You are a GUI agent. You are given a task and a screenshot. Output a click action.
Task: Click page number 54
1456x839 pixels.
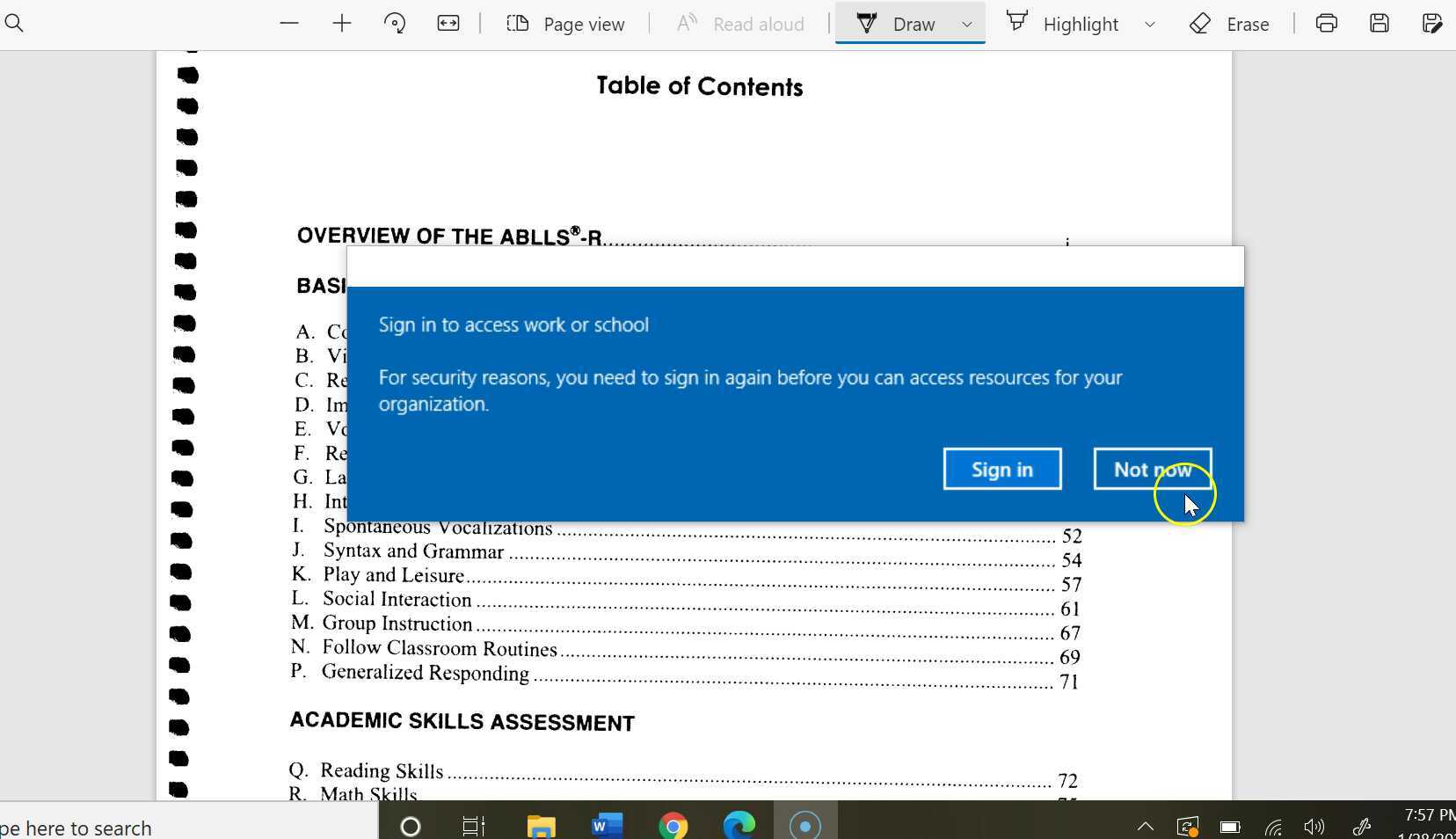pos(1072,560)
